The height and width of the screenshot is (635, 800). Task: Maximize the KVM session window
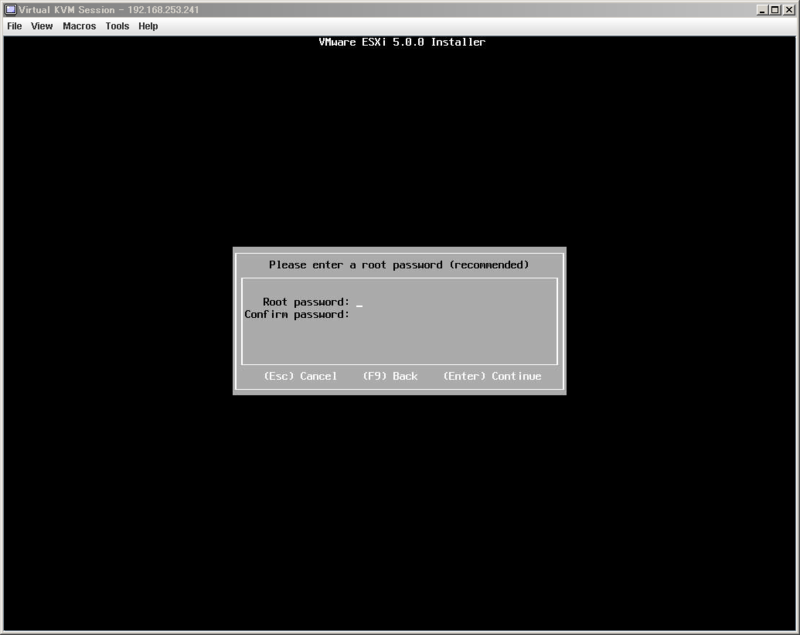(774, 10)
